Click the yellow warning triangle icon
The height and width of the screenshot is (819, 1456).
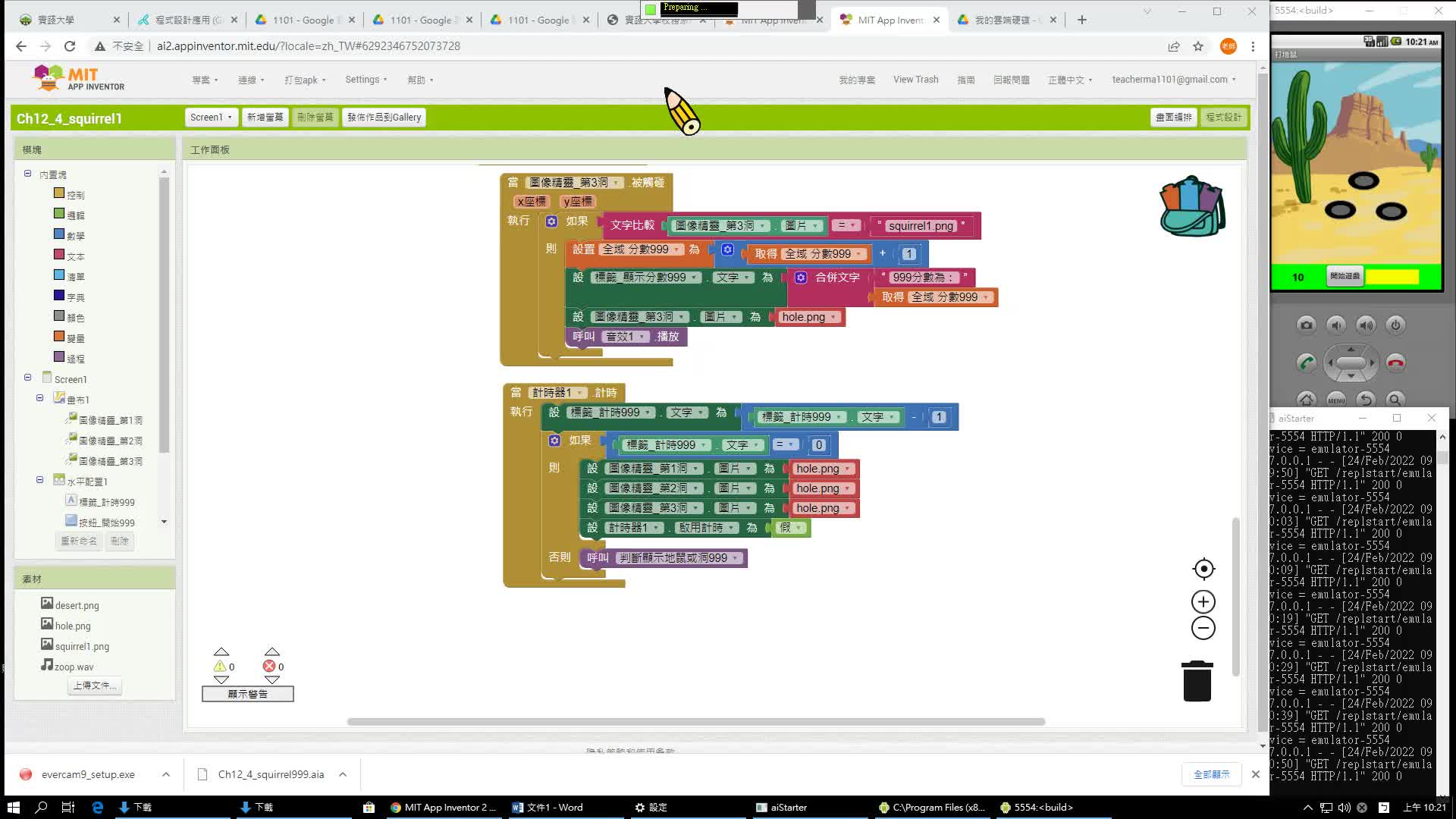coord(220,667)
